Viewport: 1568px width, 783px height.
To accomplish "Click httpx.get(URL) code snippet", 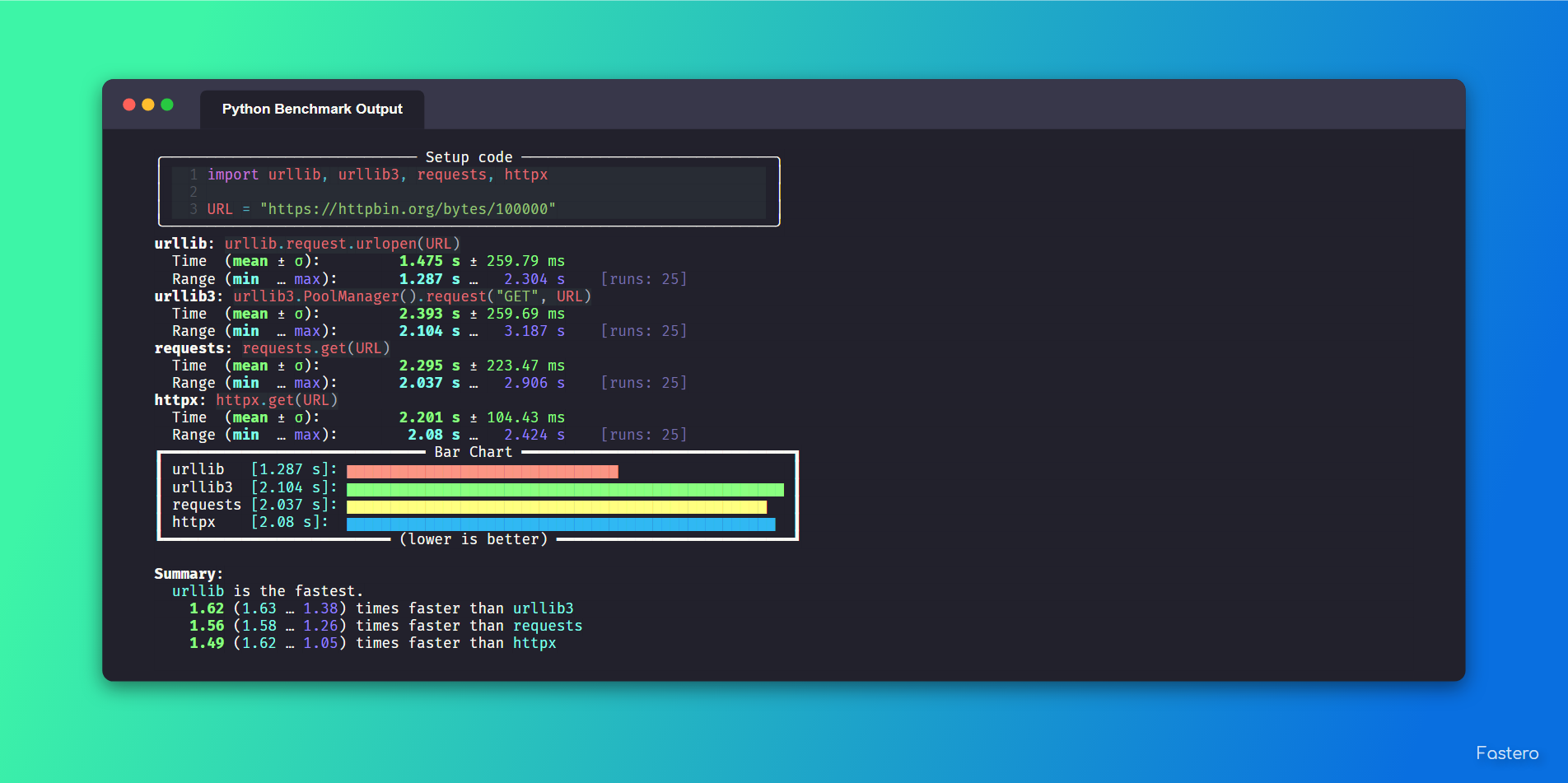I will click(x=277, y=400).
